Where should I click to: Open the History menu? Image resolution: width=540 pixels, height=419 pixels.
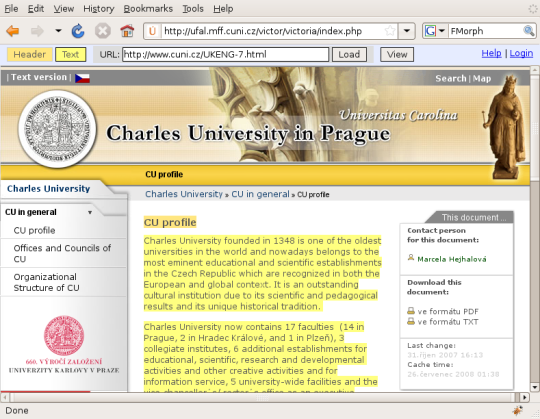click(x=98, y=9)
